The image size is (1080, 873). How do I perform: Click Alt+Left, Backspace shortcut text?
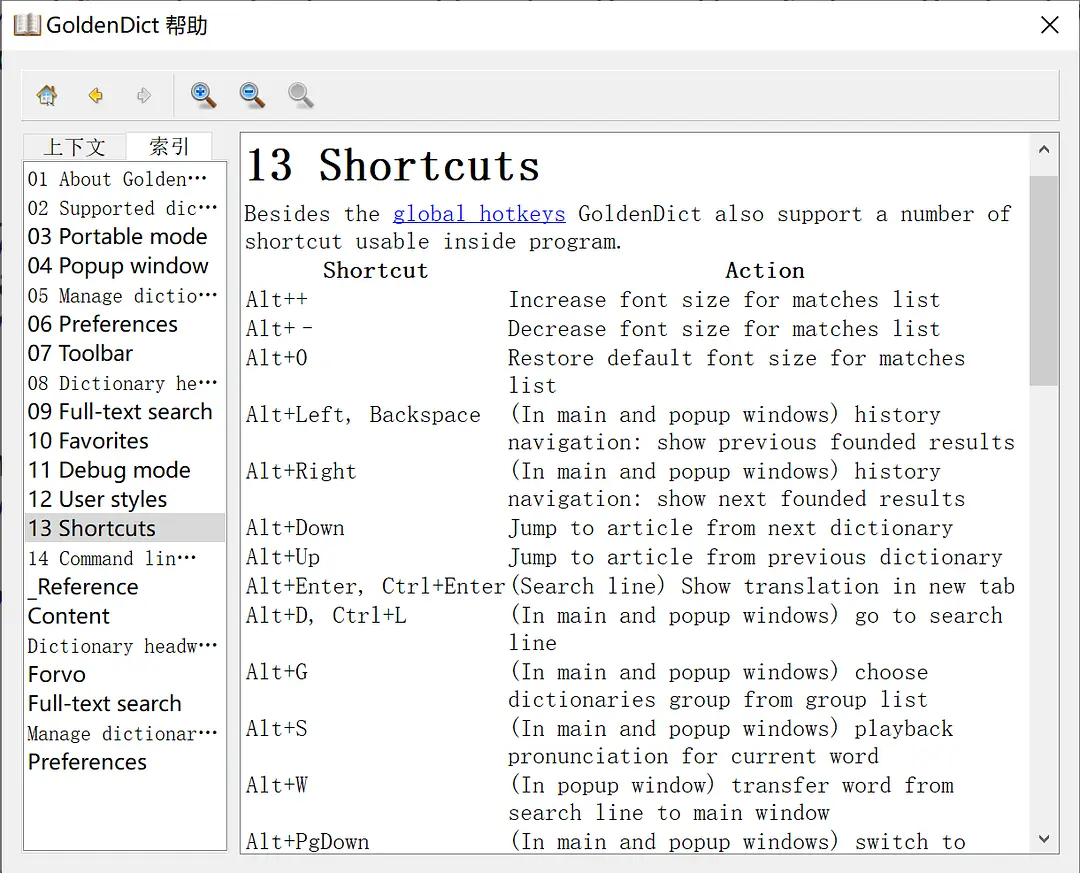[x=363, y=415]
